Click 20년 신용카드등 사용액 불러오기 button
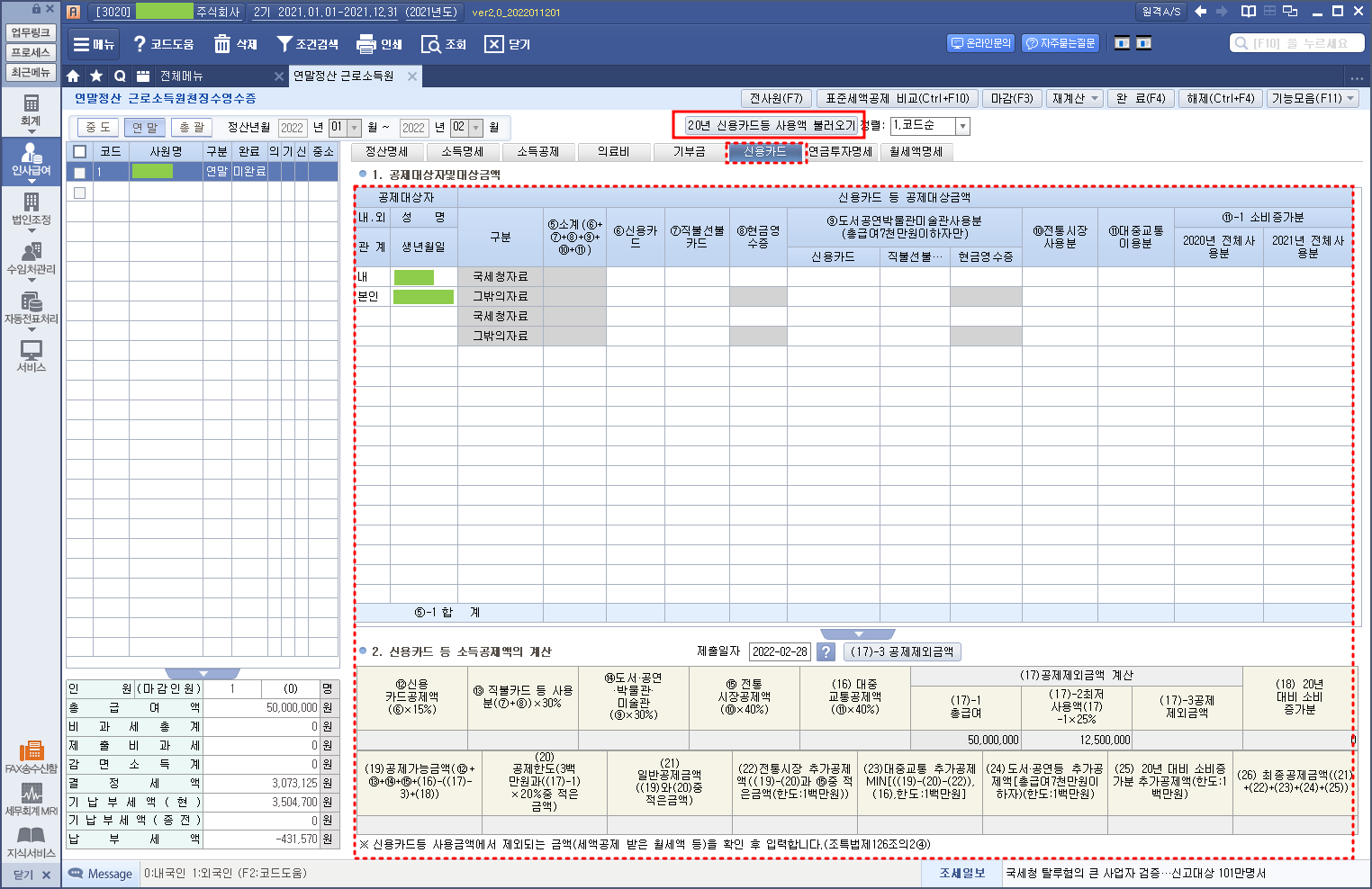This screenshot has width=1372, height=889. tap(770, 125)
